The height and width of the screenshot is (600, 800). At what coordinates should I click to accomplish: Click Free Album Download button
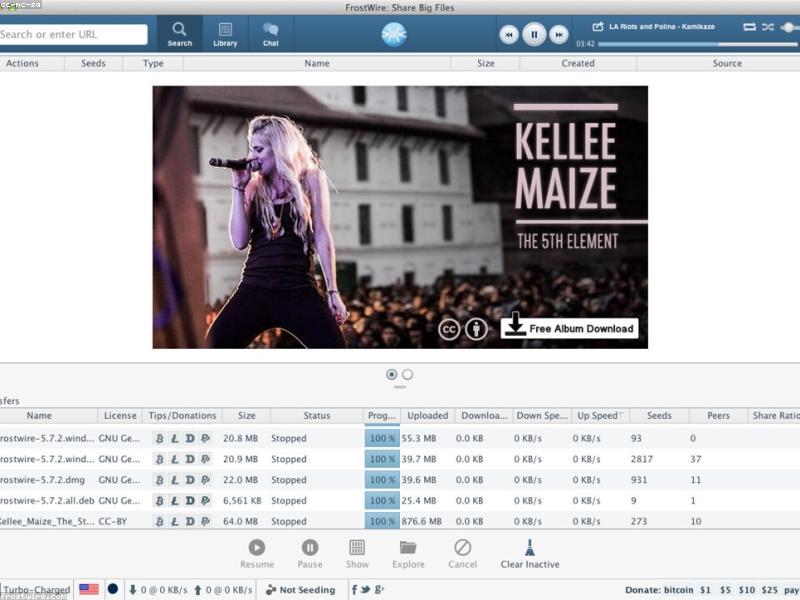click(569, 328)
